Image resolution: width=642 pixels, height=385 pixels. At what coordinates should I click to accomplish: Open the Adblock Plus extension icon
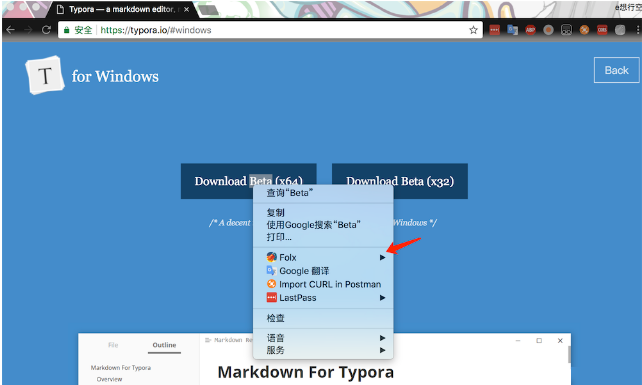pos(531,30)
